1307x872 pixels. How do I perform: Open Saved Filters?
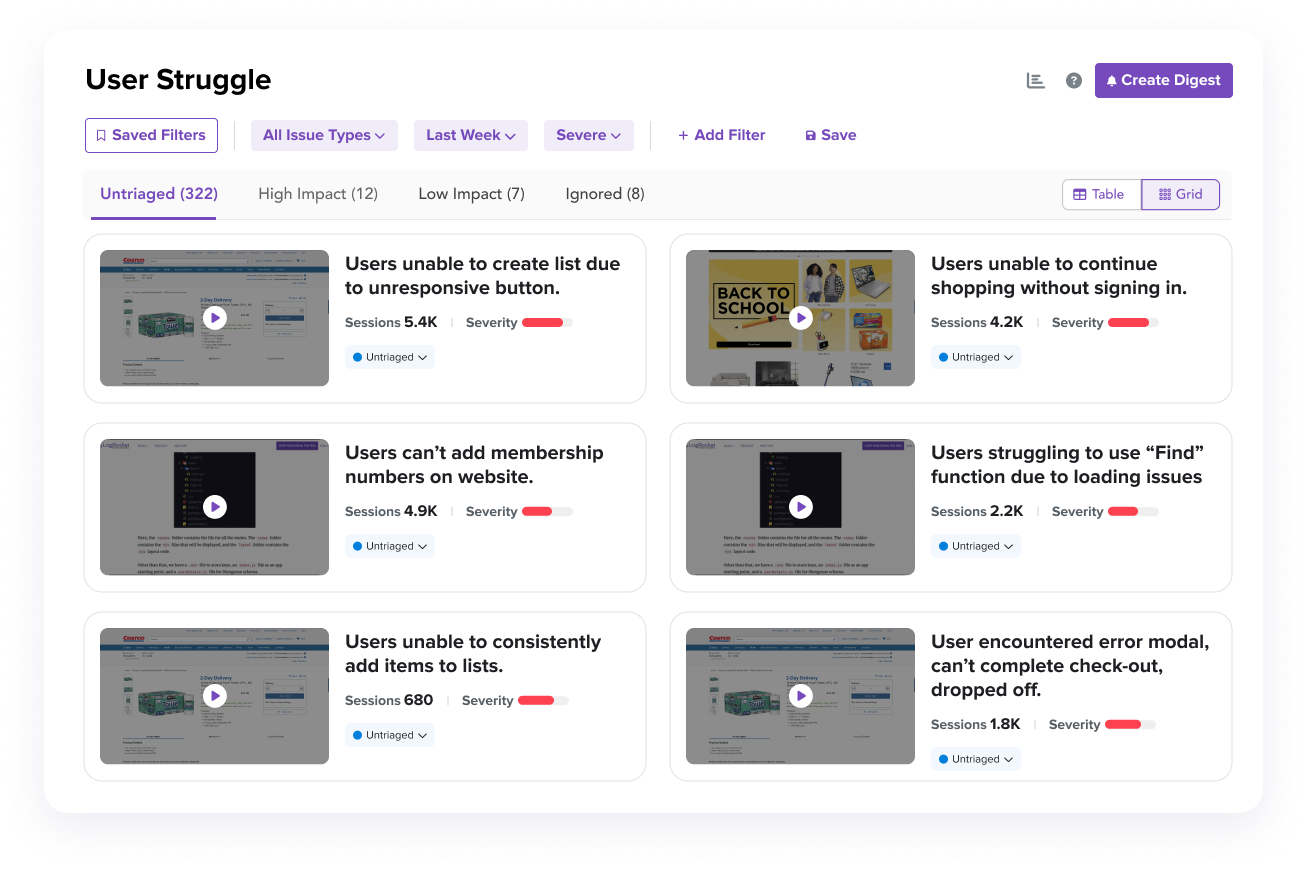pos(151,135)
